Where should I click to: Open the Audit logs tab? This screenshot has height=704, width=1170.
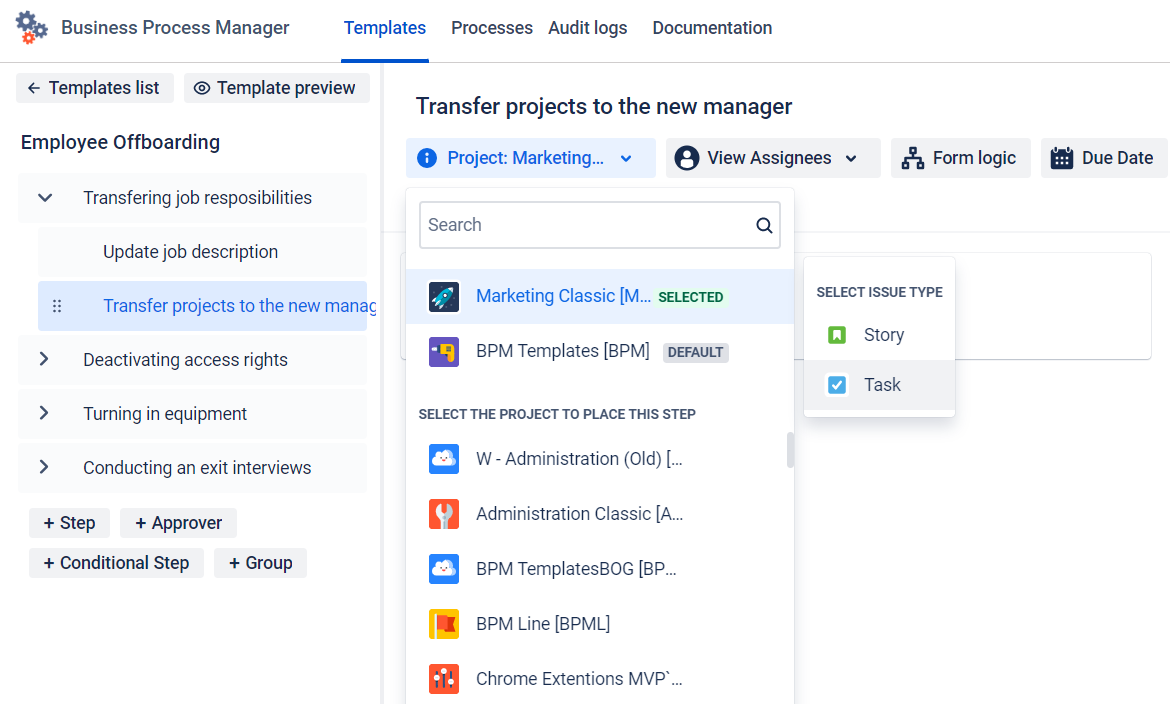587,28
